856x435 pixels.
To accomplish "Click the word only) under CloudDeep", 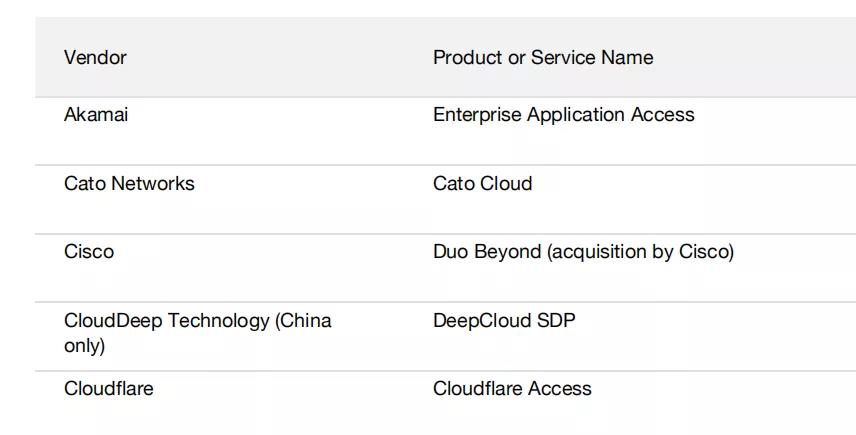I will (x=84, y=346).
